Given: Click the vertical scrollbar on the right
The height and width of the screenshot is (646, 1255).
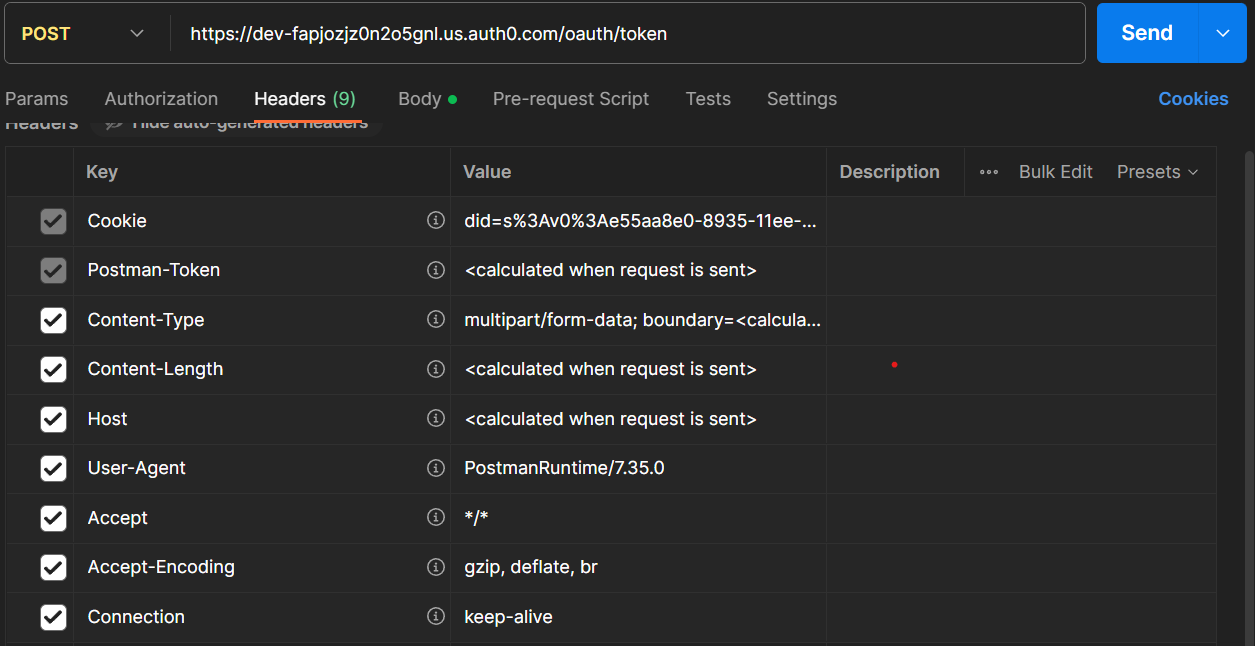Looking at the screenshot, I should pos(1248,398).
